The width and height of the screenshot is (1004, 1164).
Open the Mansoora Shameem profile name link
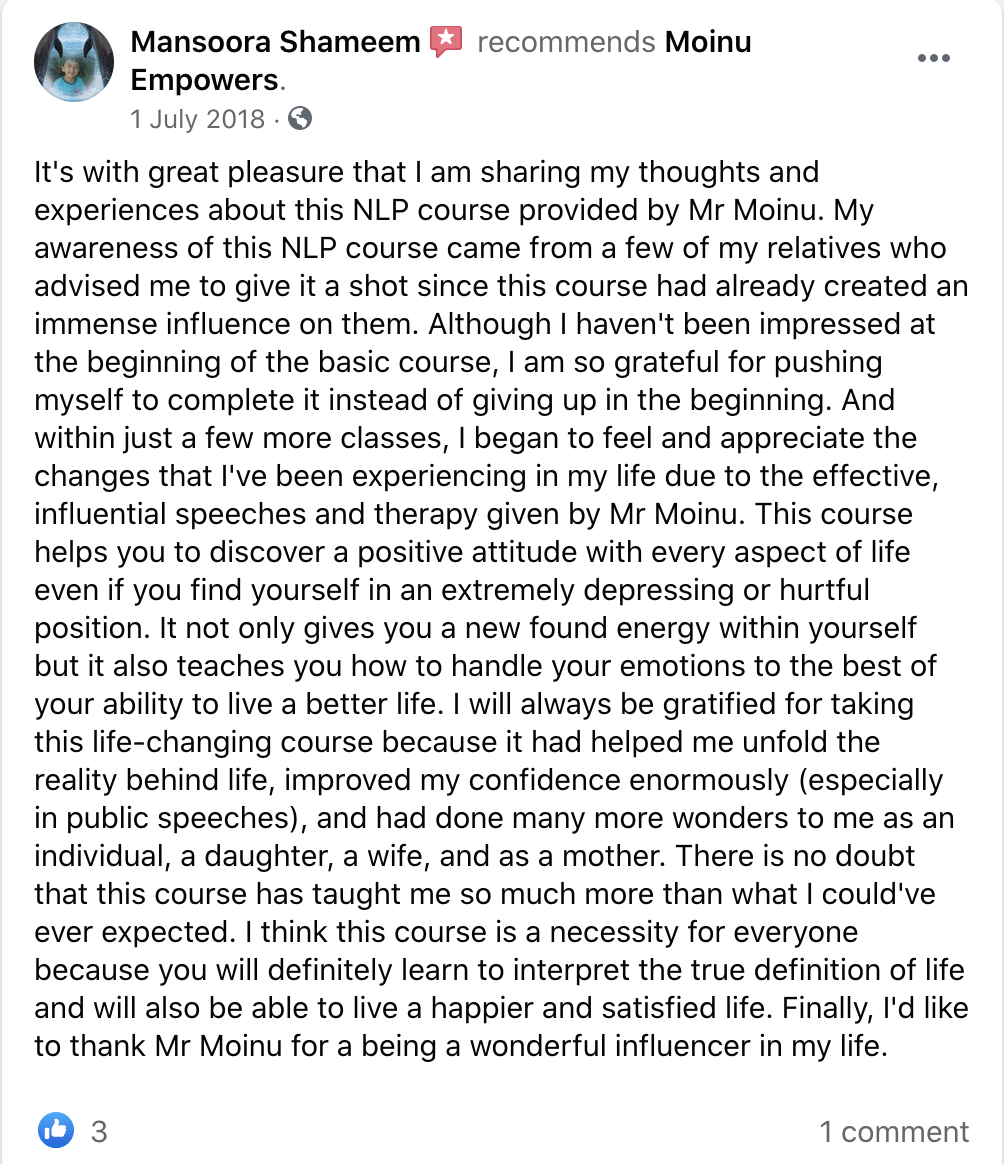point(276,42)
